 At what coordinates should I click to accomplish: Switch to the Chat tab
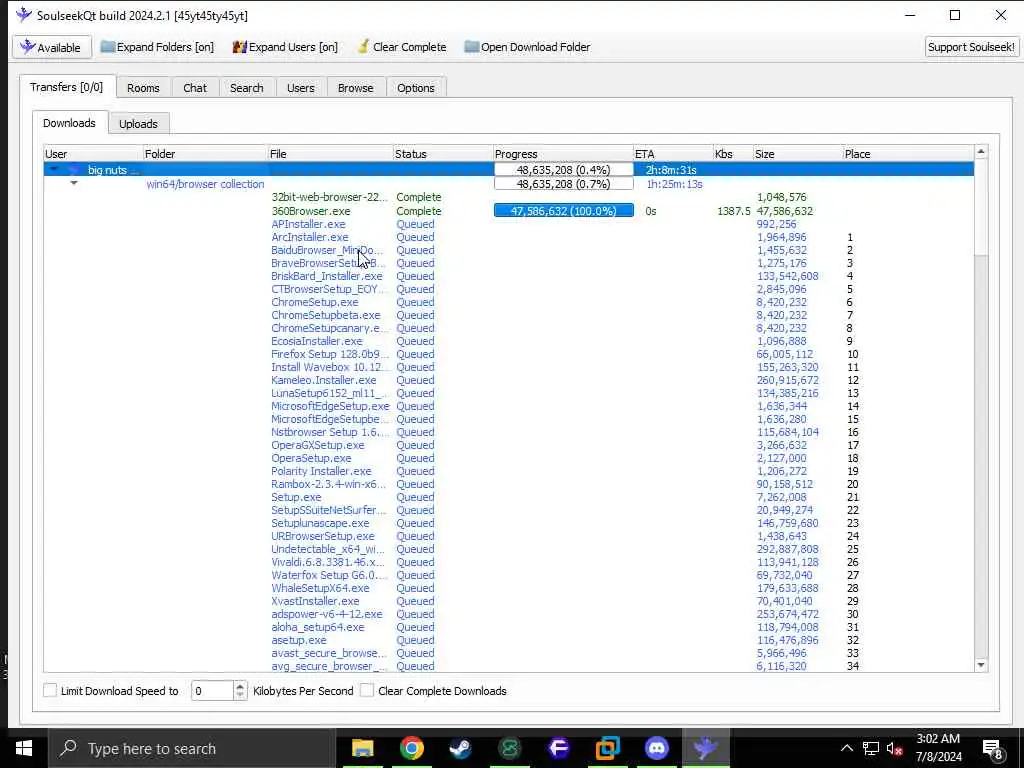point(195,88)
